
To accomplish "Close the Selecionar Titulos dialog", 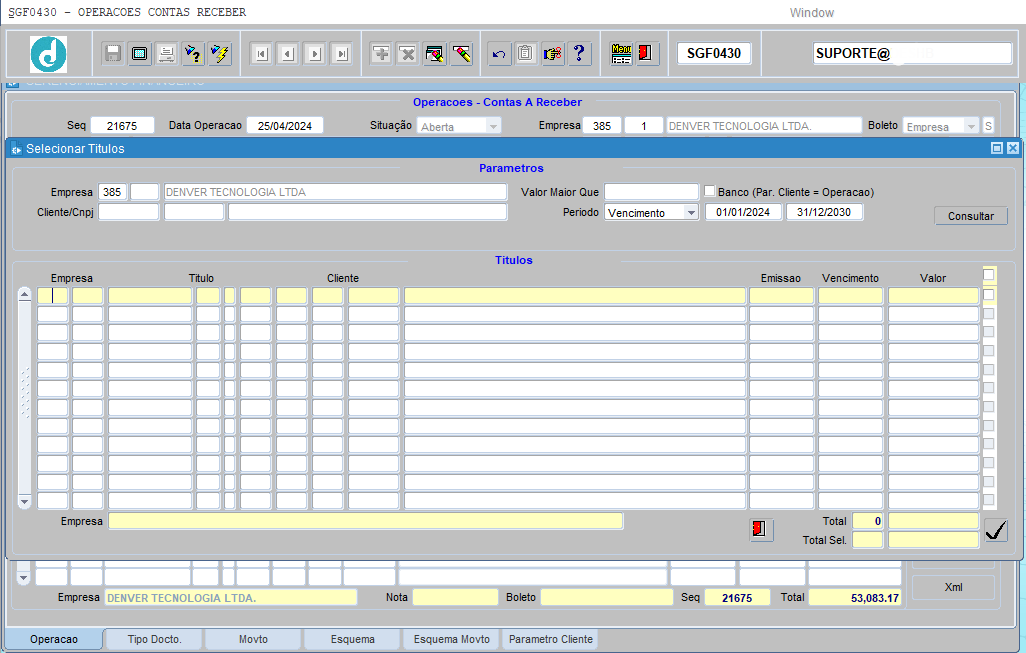I will point(1012,149).
